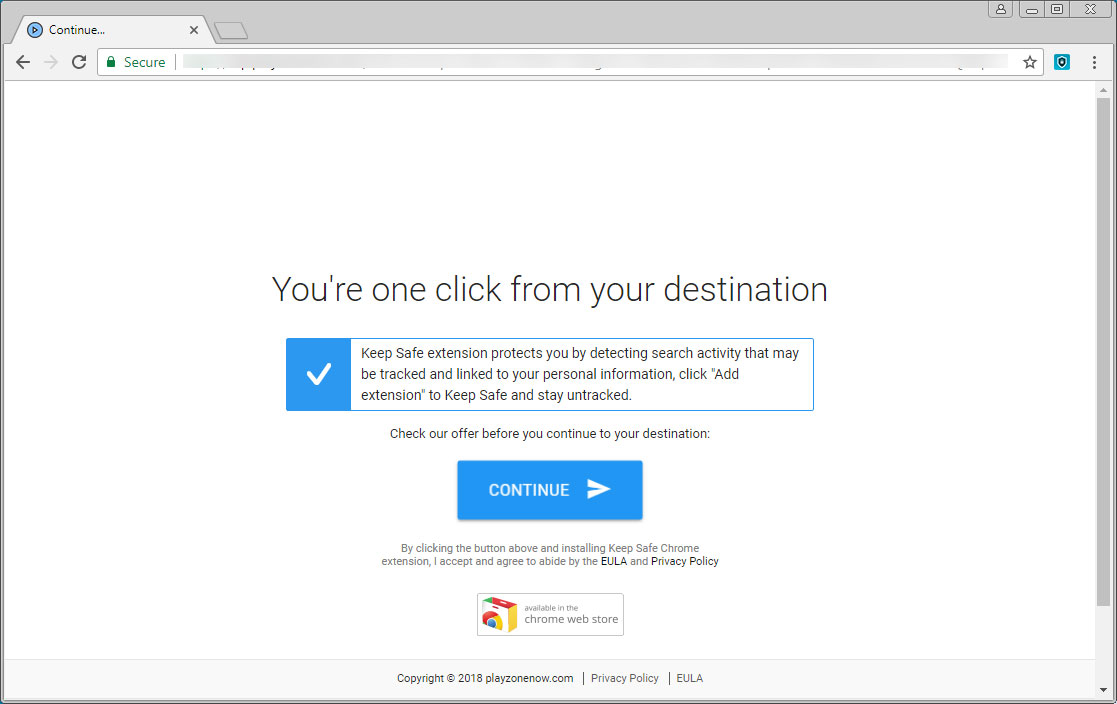Click the user profile icon in the title bar
Image resolution: width=1117 pixels, height=704 pixels.
coord(1001,9)
